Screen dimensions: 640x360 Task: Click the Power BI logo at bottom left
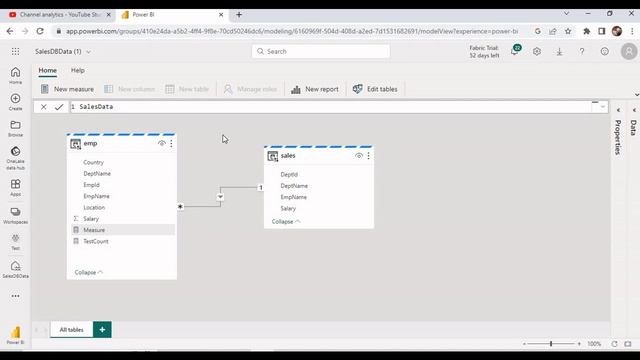(x=16, y=335)
